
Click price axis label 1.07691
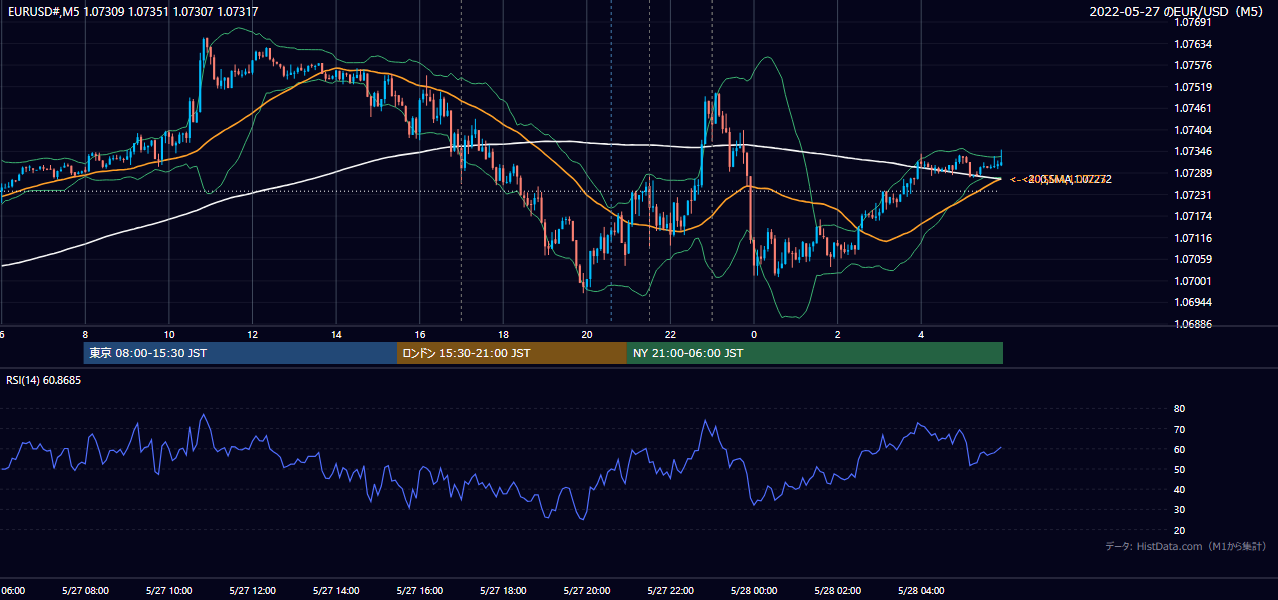(x=1192, y=22)
